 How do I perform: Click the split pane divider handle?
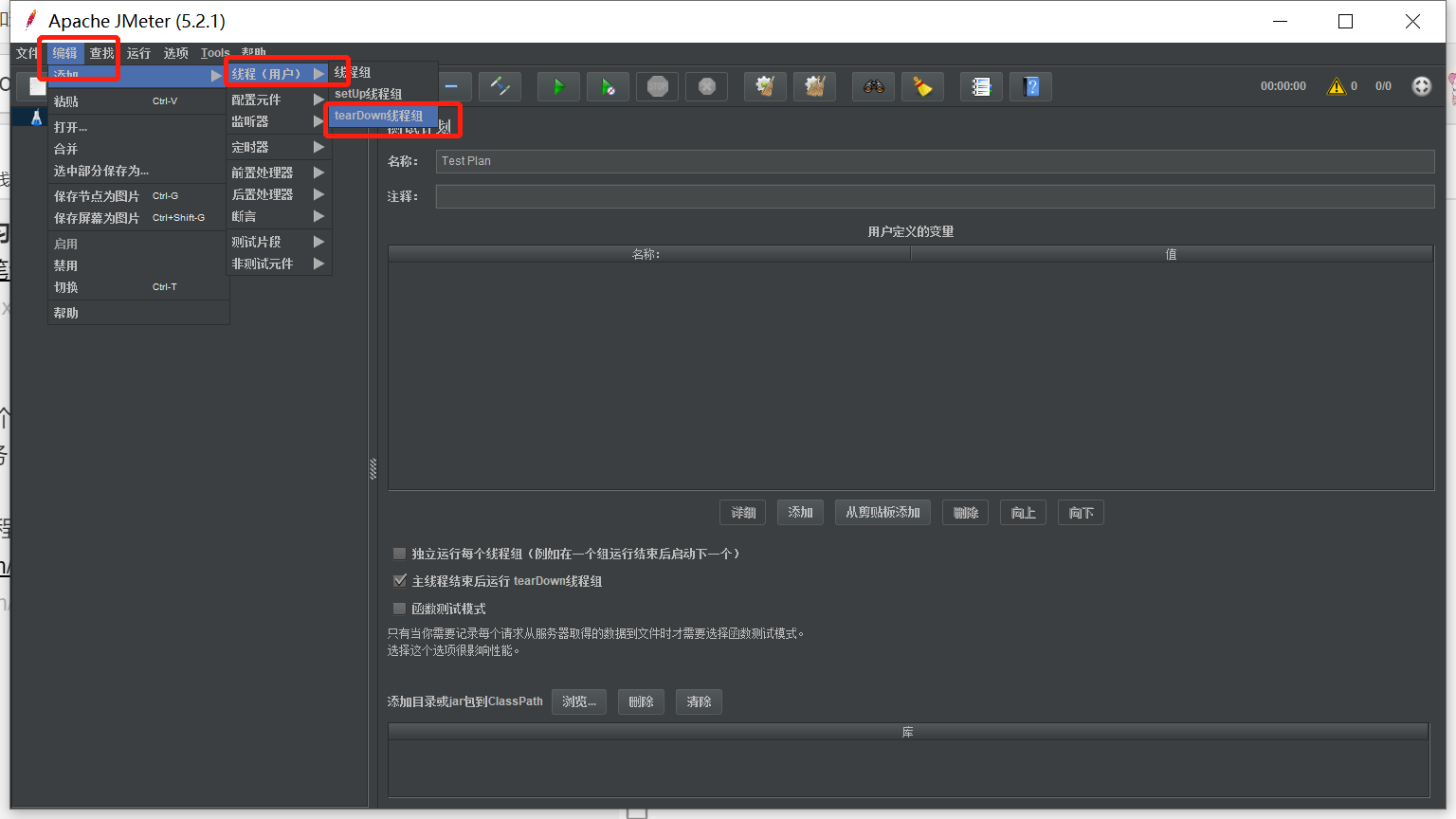point(373,468)
